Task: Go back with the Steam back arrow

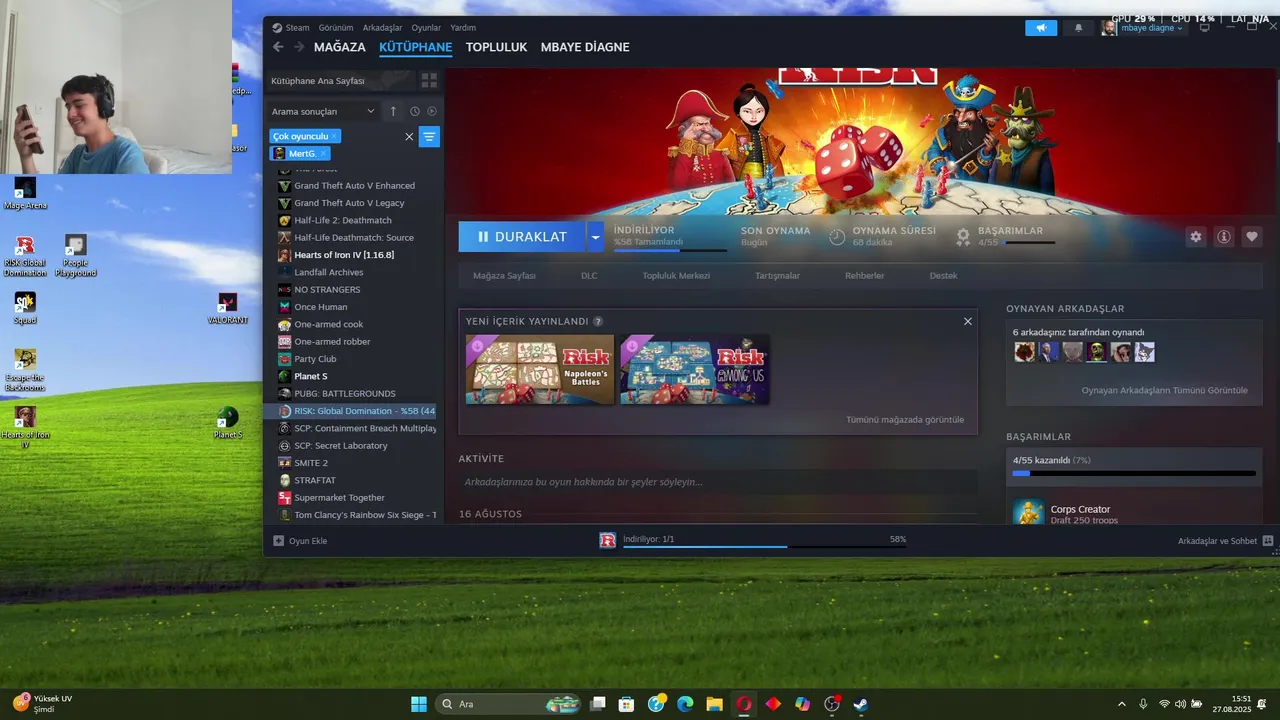Action: point(279,47)
